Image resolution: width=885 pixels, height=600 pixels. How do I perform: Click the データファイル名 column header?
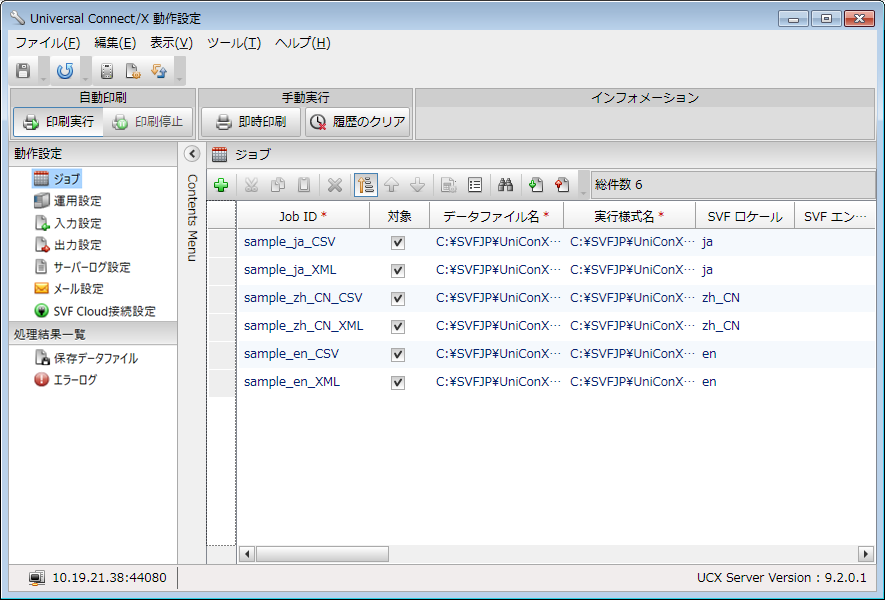(x=496, y=216)
